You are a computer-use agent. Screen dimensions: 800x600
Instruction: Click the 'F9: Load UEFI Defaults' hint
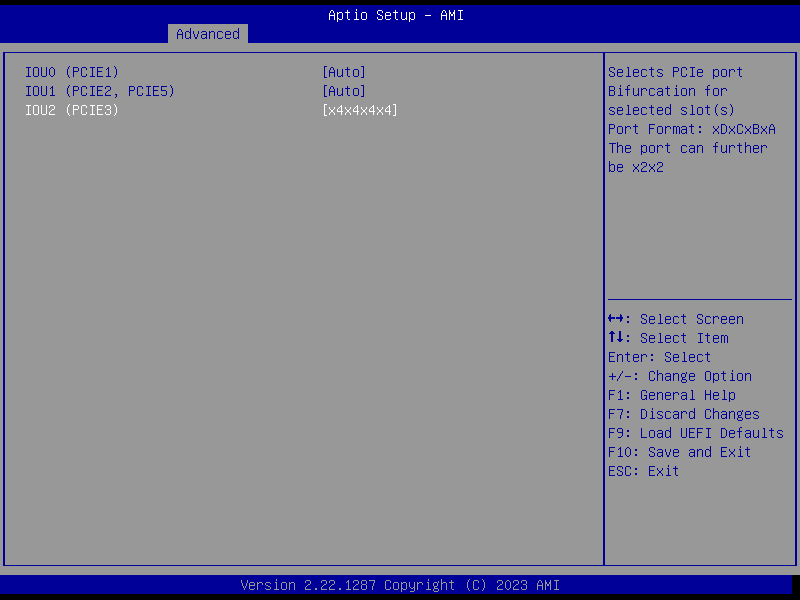click(696, 433)
